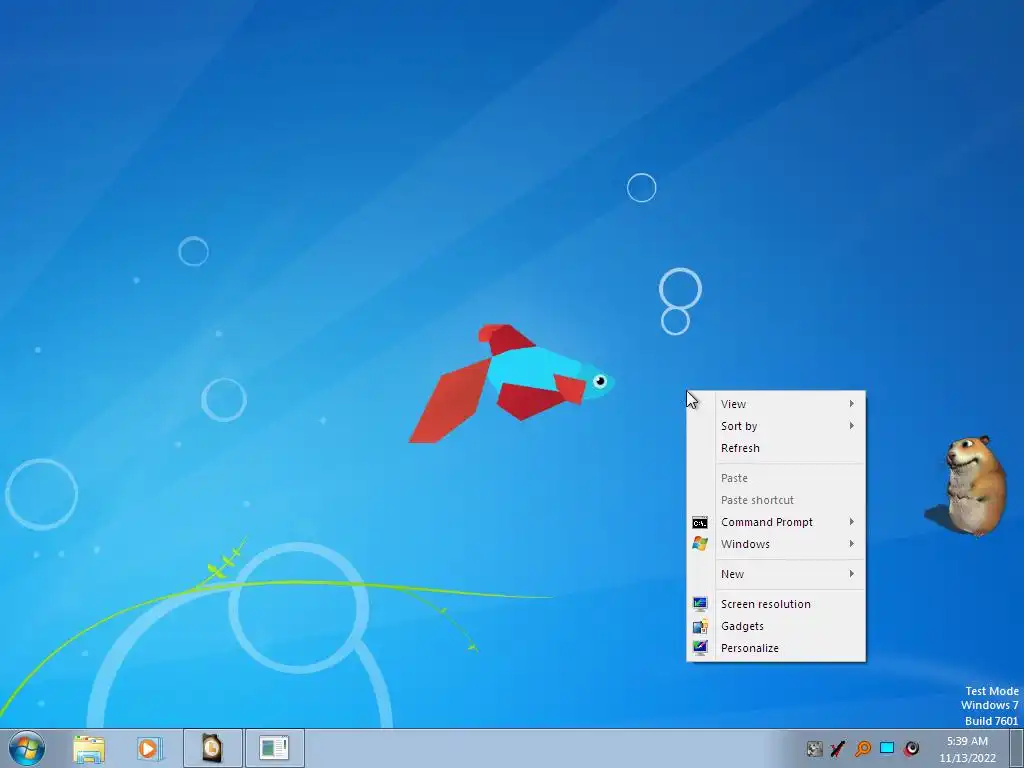Click the red and blue fish gadget
This screenshot has width=1024, height=768.
pyautogui.click(x=511, y=383)
